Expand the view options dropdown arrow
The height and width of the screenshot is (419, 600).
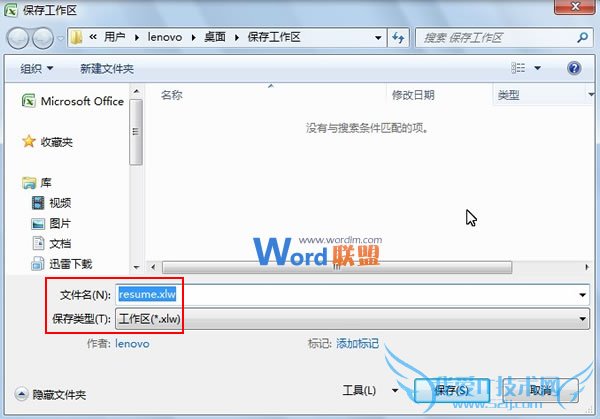(x=537, y=68)
